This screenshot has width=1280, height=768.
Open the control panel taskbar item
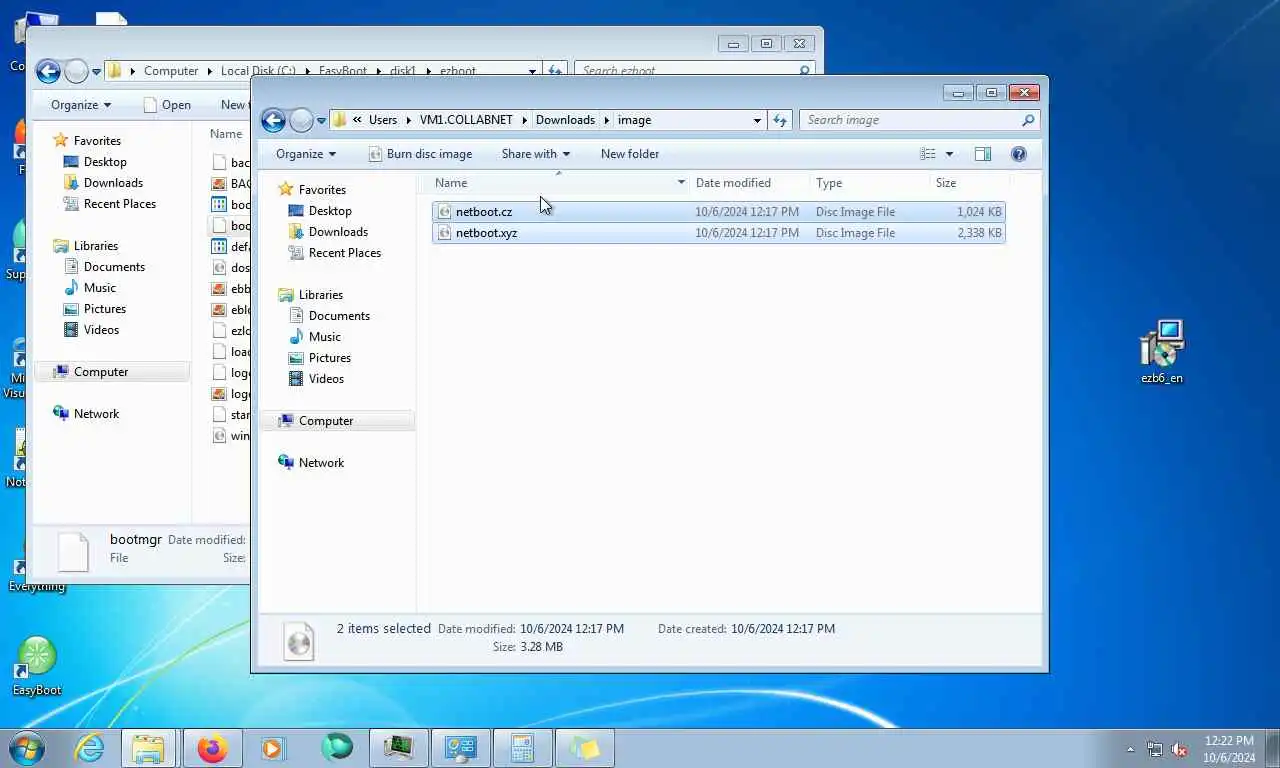(x=460, y=748)
